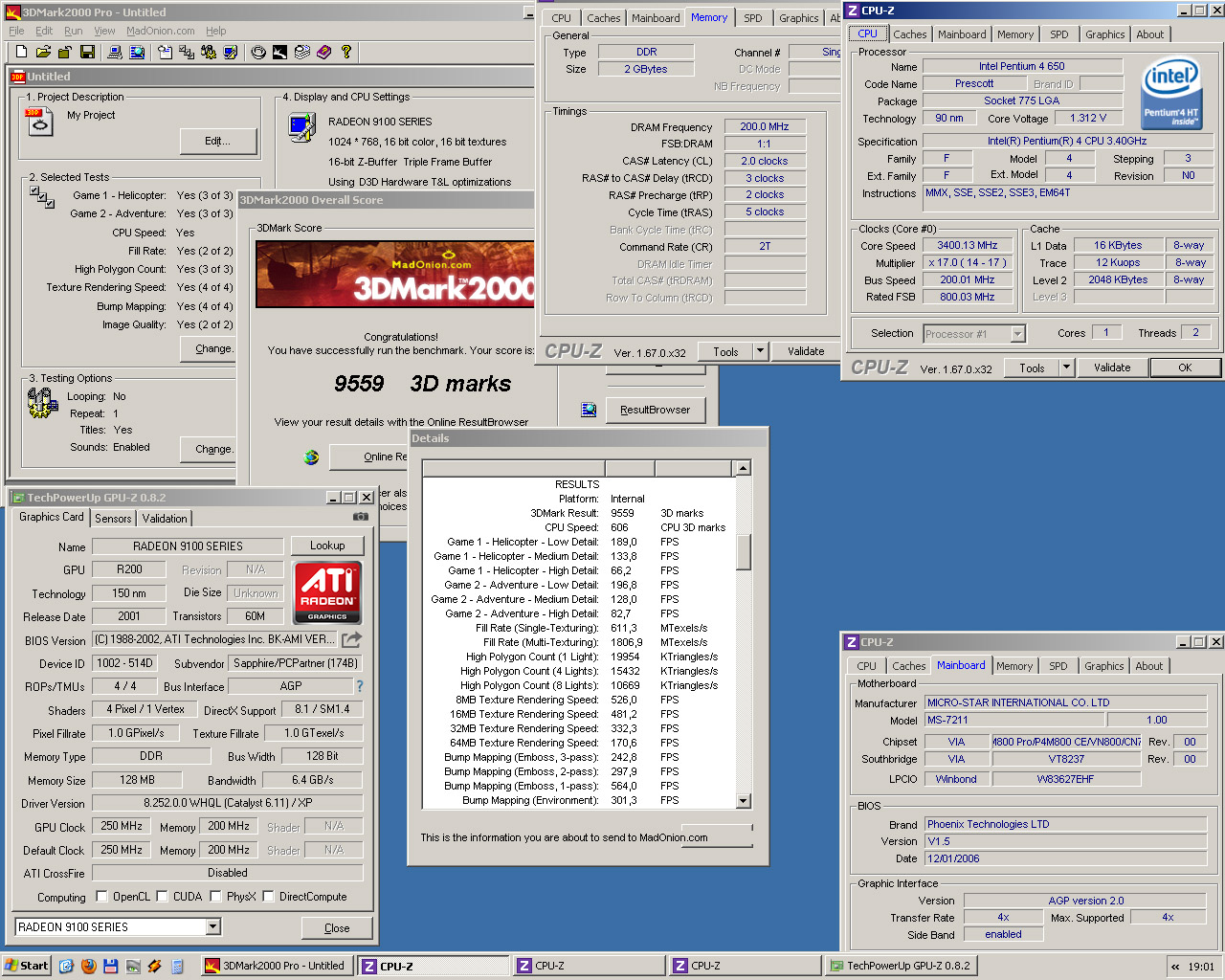This screenshot has height=980, width=1225.
Task: Click the GPU-Z camera screenshot icon
Action: pyautogui.click(x=361, y=517)
